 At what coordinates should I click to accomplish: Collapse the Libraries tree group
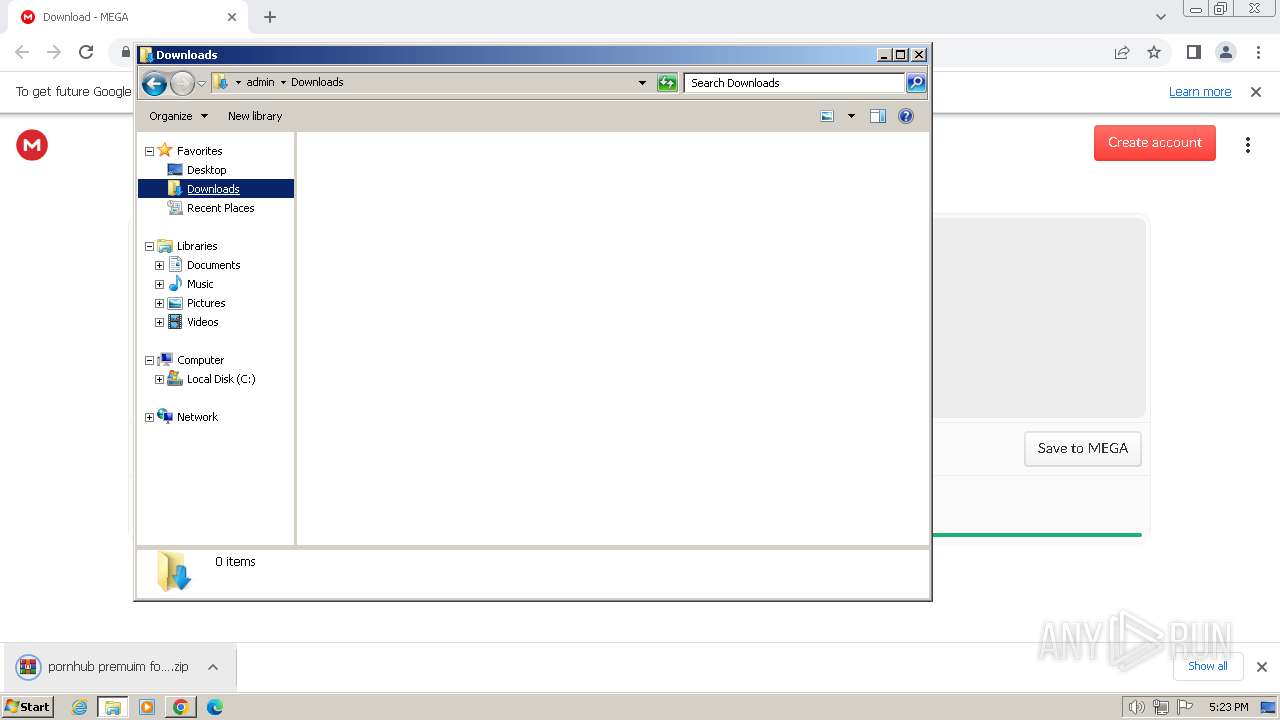tap(149, 246)
